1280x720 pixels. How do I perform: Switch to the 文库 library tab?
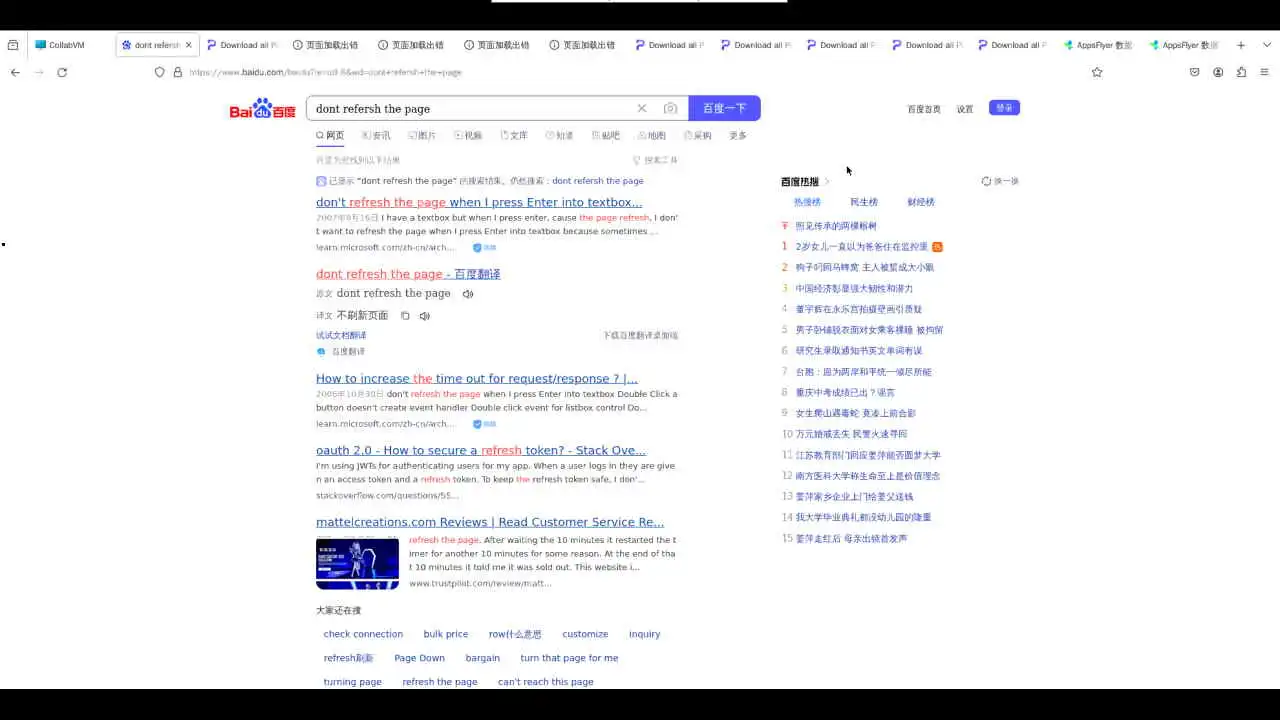click(x=514, y=135)
